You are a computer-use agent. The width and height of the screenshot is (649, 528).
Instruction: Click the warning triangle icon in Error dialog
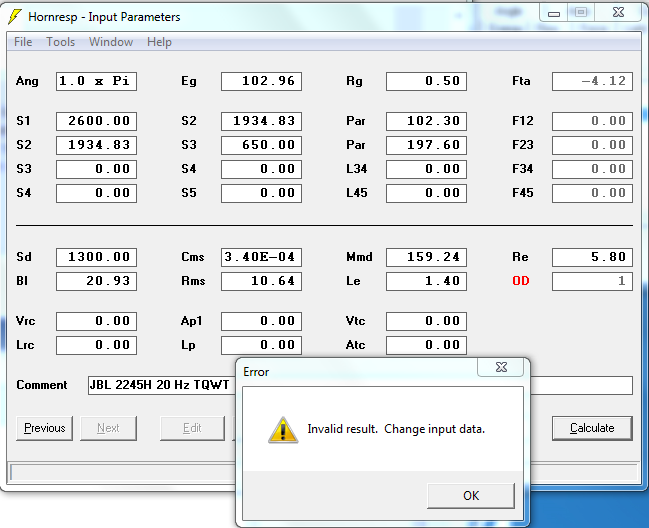[x=283, y=430]
